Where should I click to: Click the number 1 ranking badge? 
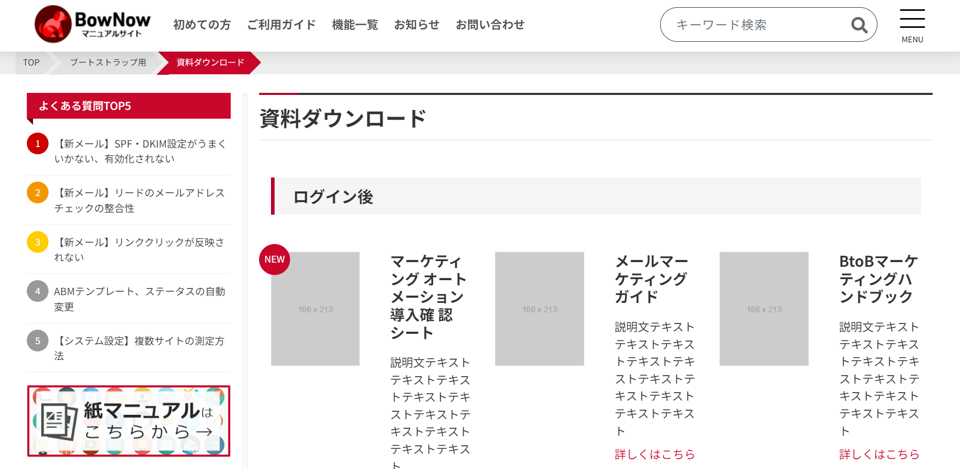pos(37,144)
